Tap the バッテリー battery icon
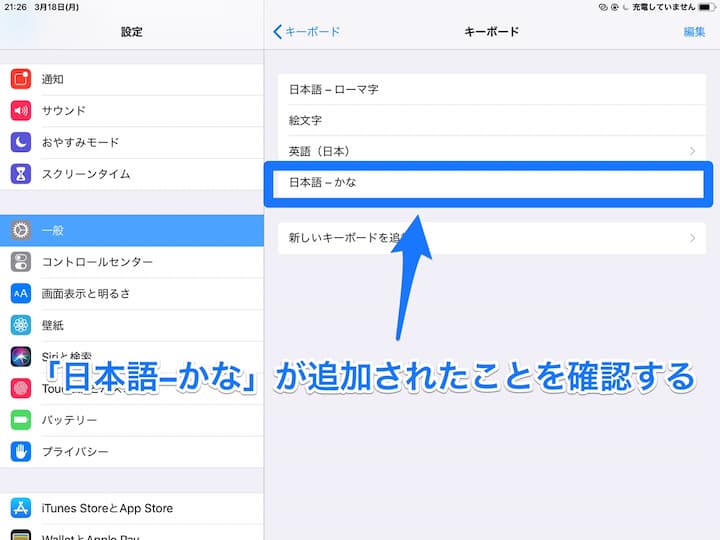 point(21,420)
